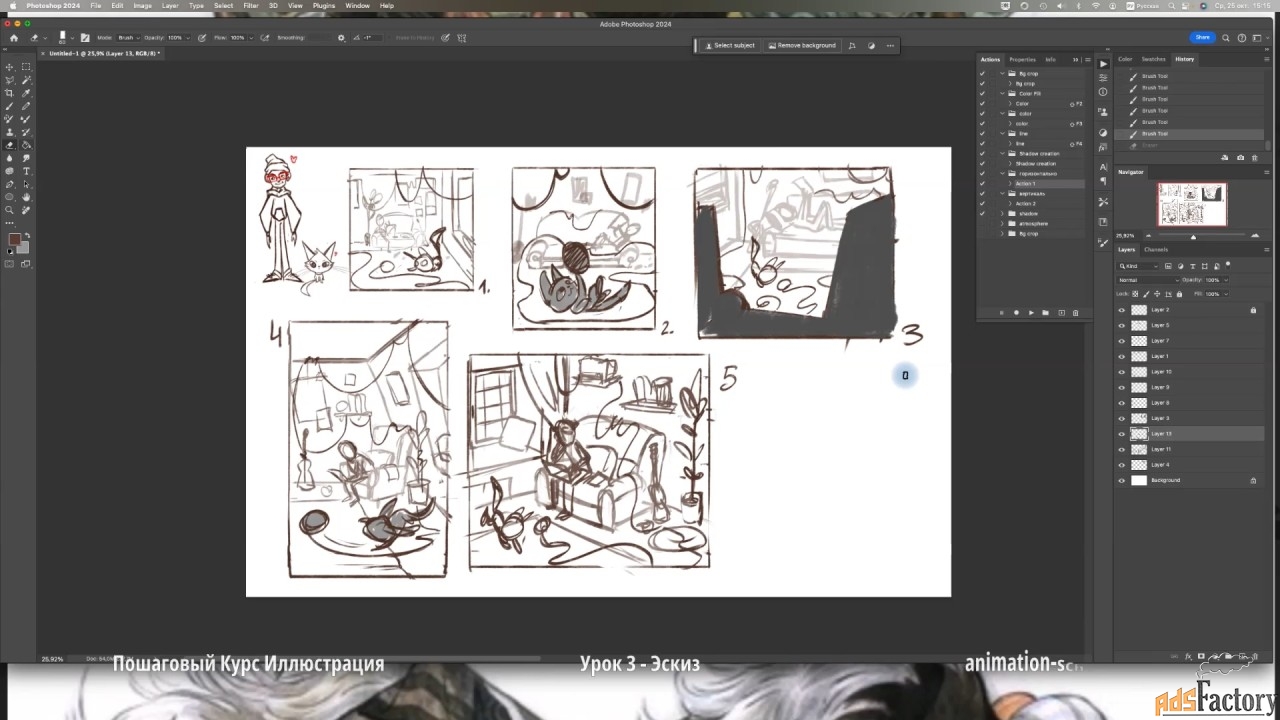Viewport: 1280px width, 720px height.
Task: Open the Flow dropdown in options bar
Action: 250,38
